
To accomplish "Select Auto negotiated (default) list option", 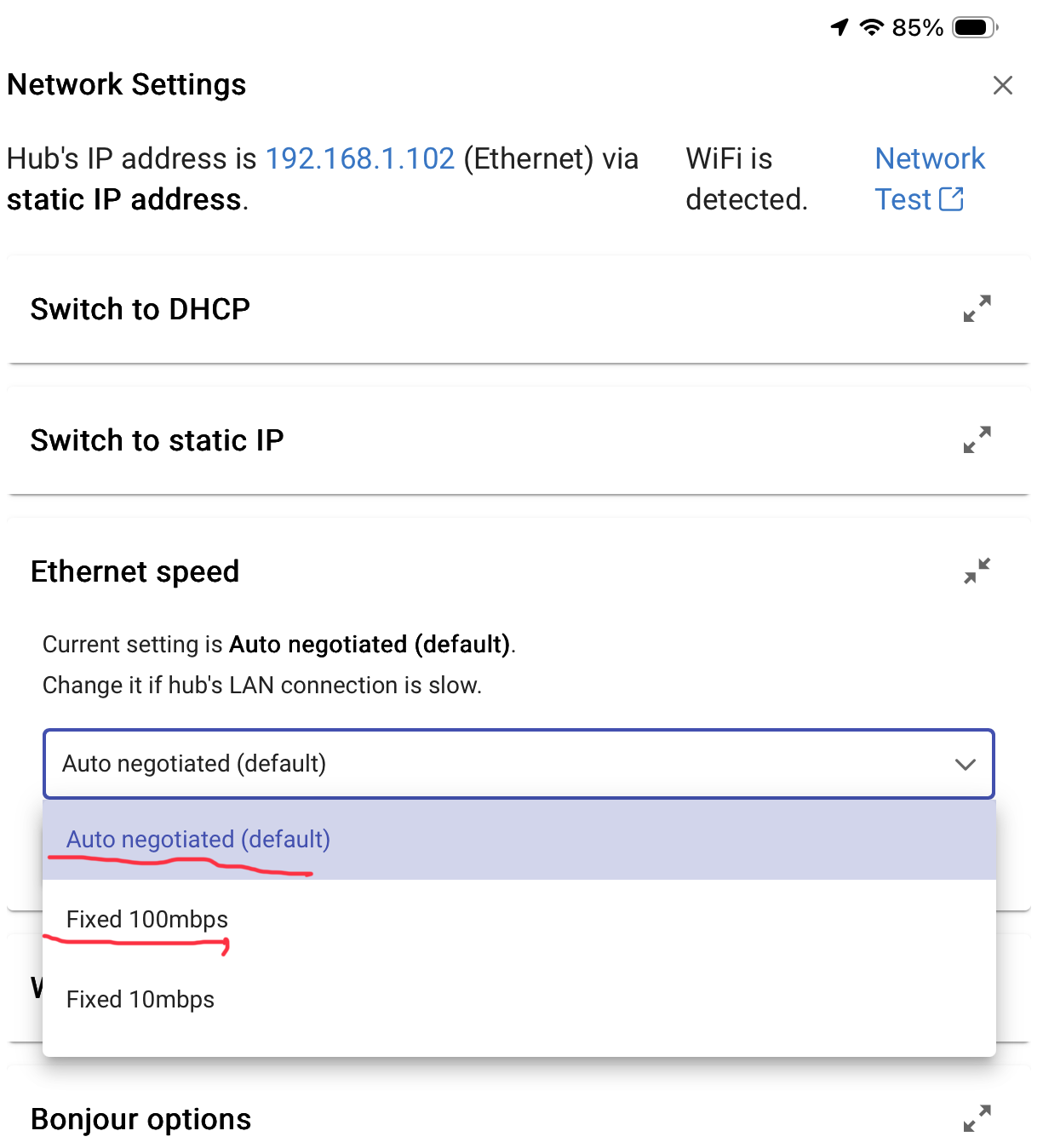I will (x=198, y=840).
